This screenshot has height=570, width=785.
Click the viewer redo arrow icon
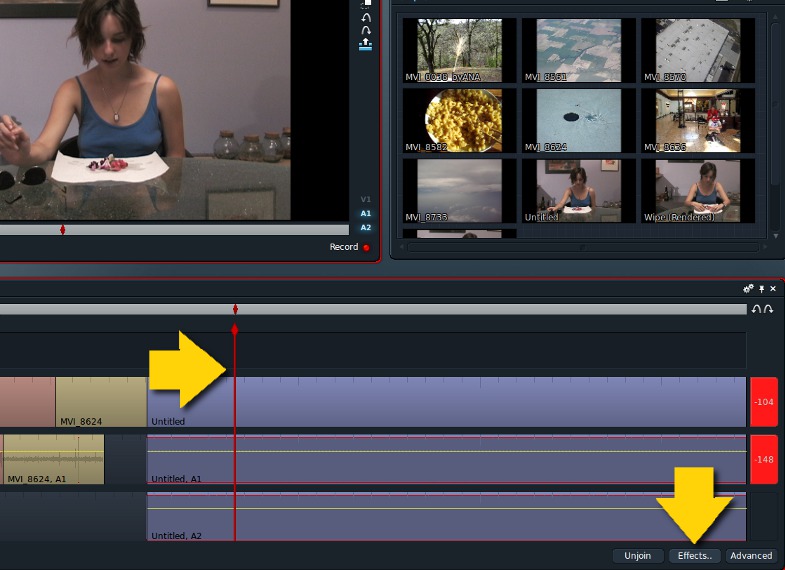(365, 29)
